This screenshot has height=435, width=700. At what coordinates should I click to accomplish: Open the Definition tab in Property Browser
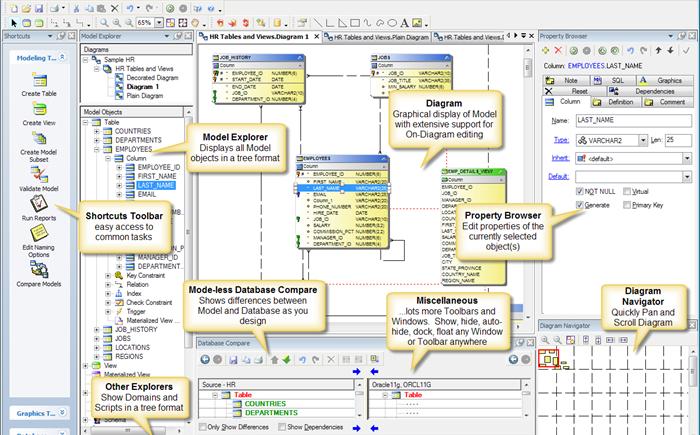616,102
